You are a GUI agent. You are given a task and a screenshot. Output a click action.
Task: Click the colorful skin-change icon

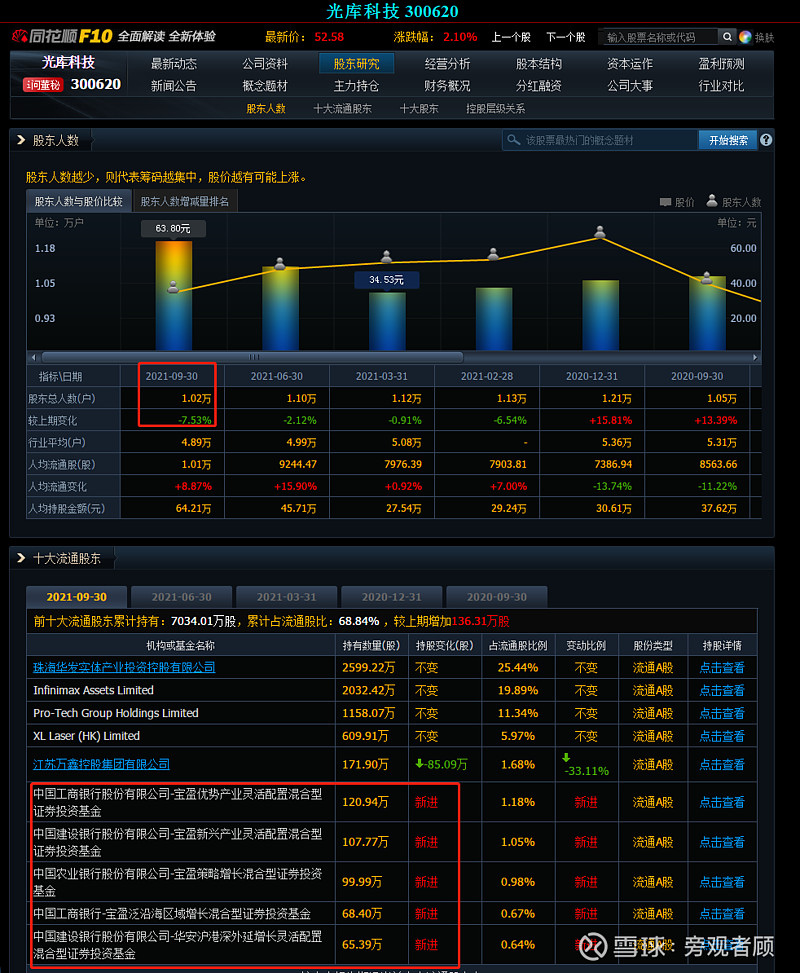(745, 37)
